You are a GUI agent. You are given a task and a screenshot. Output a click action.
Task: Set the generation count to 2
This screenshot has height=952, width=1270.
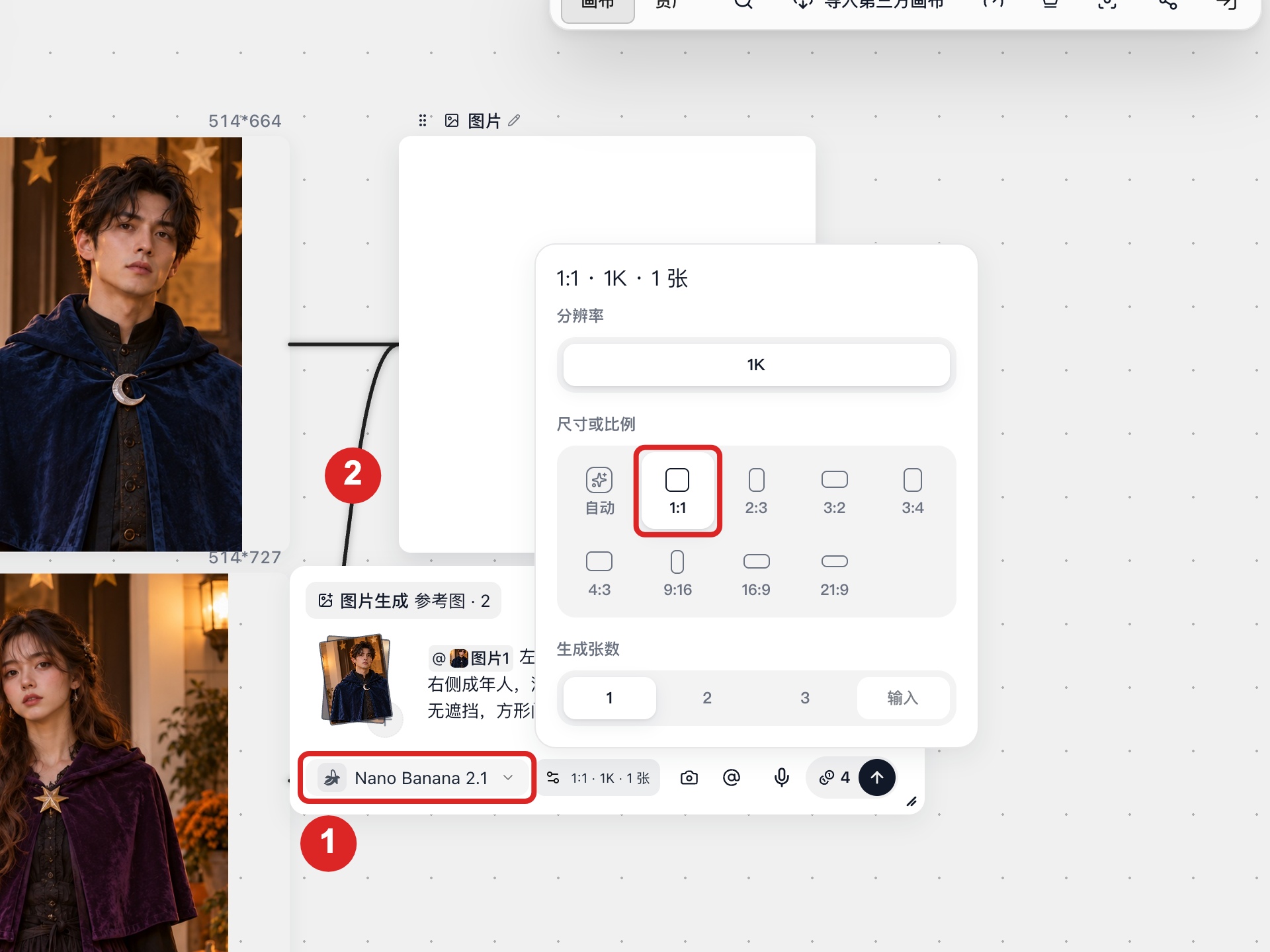pos(707,697)
